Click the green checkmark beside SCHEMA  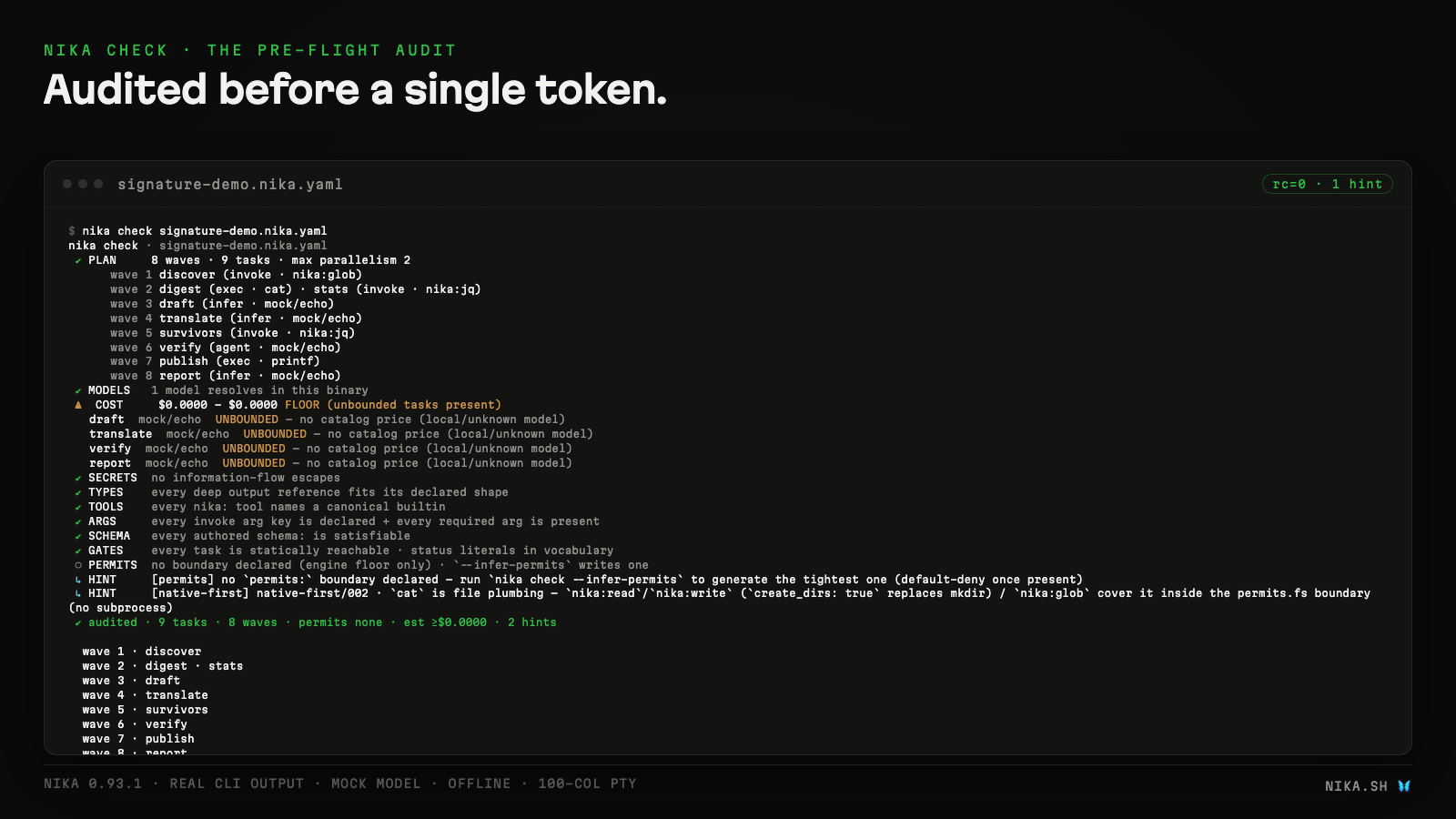tap(78, 536)
